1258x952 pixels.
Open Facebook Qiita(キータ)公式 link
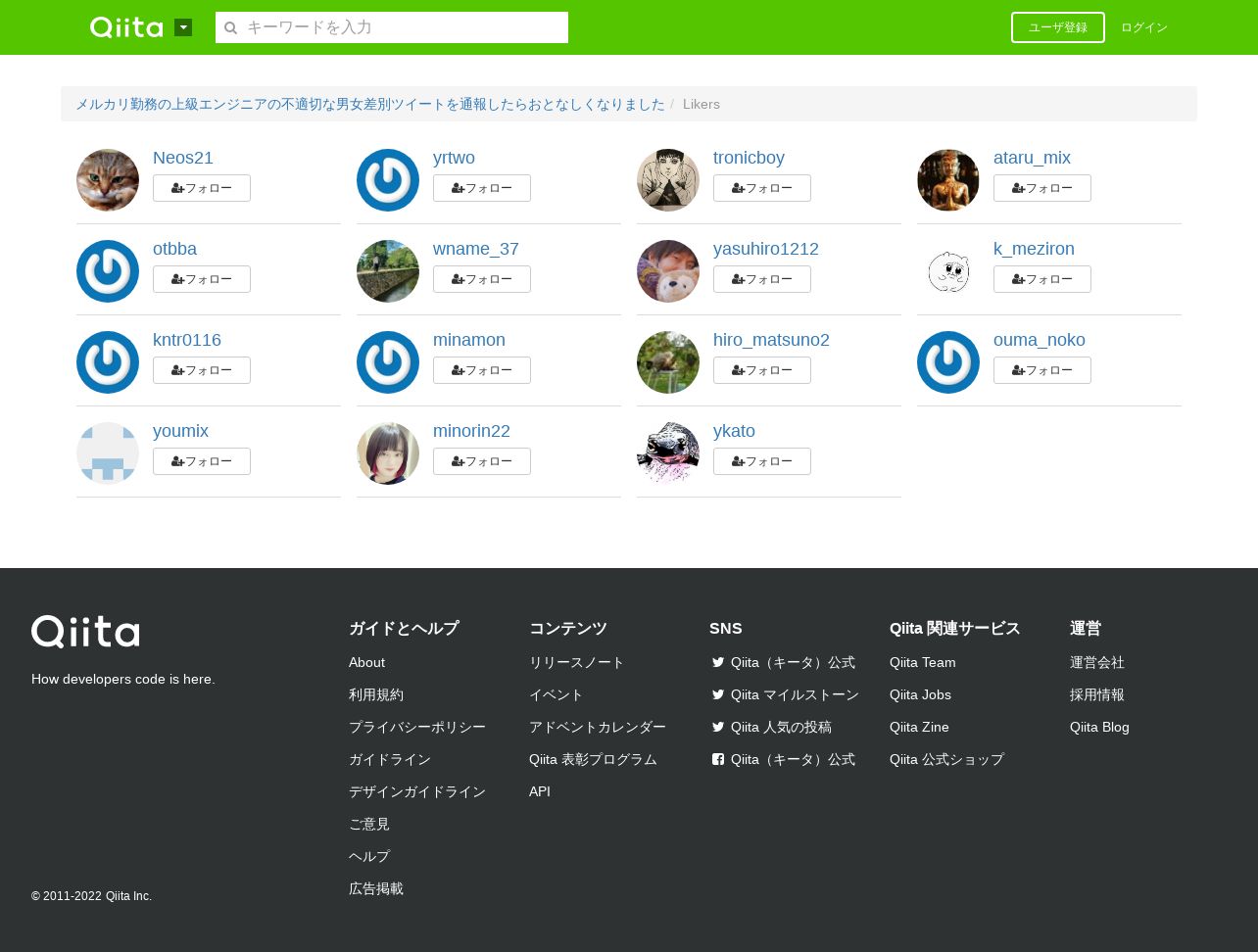[x=783, y=759]
